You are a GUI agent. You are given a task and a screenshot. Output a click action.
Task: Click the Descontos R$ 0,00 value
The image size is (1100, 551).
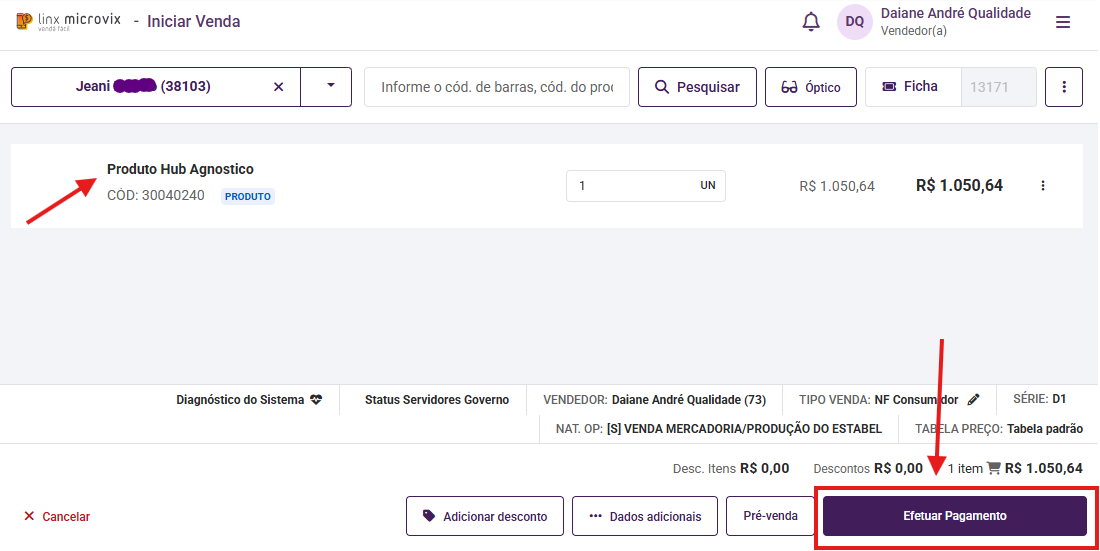coord(899,468)
